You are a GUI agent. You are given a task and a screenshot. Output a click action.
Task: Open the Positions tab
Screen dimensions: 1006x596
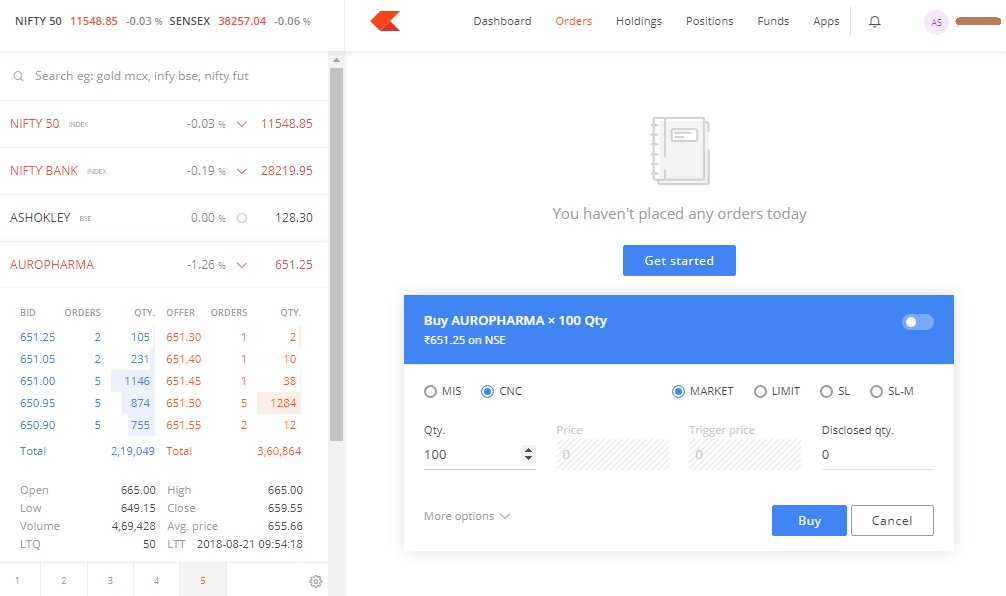click(710, 21)
